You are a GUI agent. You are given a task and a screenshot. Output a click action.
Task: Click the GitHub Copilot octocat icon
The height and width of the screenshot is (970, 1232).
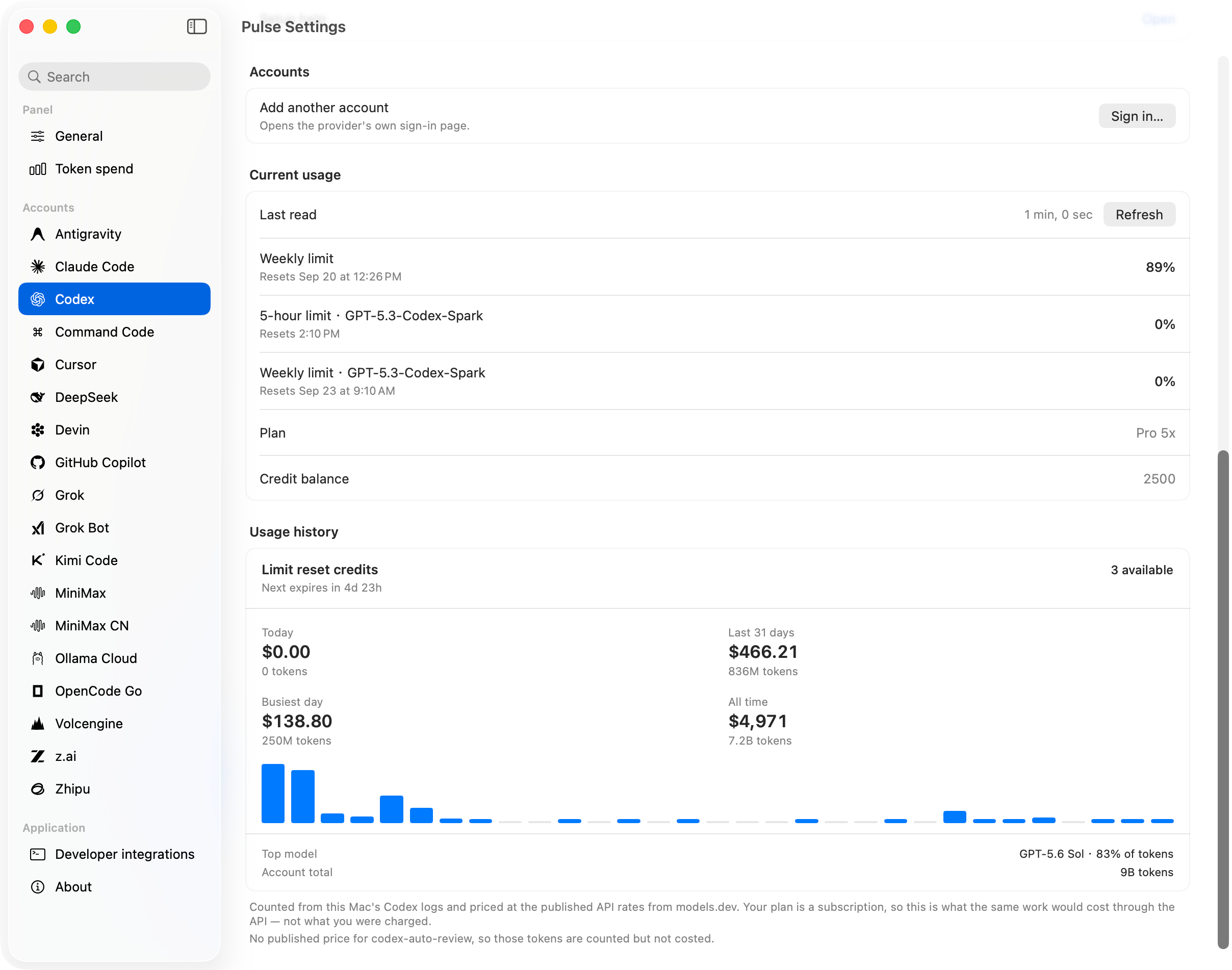pos(37,462)
